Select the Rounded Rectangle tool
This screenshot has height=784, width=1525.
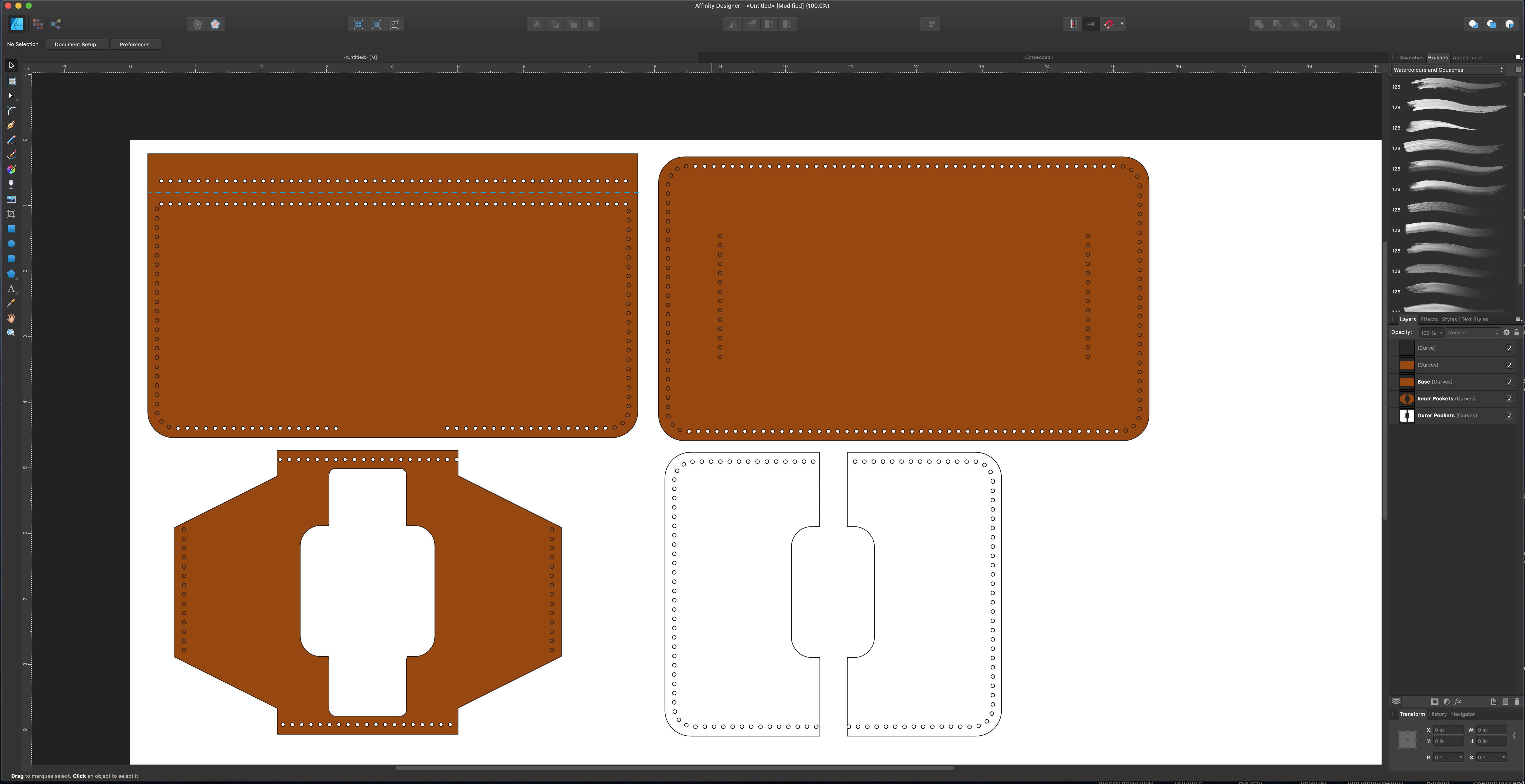(x=11, y=259)
